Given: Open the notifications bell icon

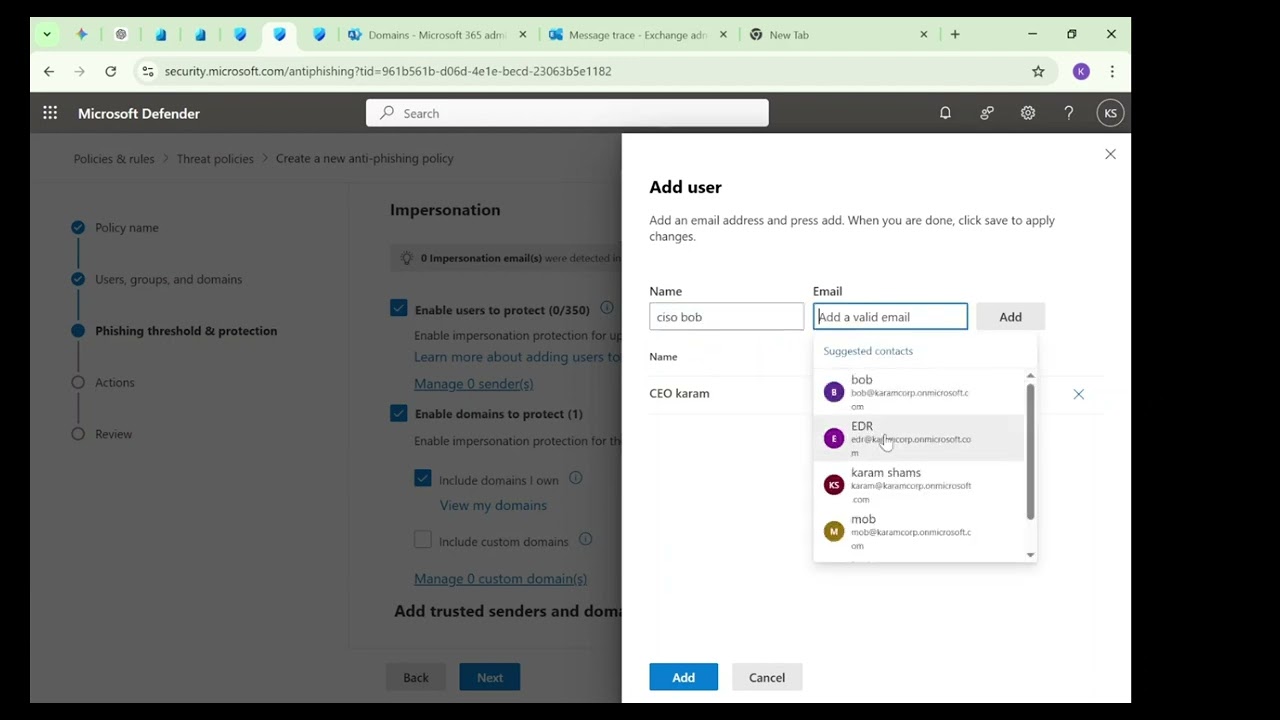Looking at the screenshot, I should 945,113.
